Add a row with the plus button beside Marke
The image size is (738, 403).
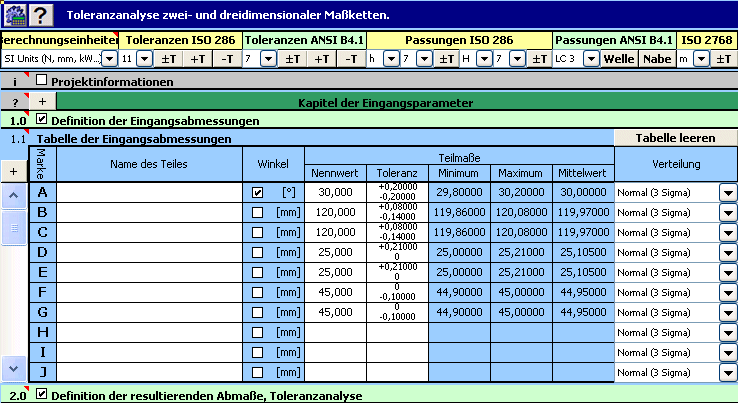tap(13, 171)
